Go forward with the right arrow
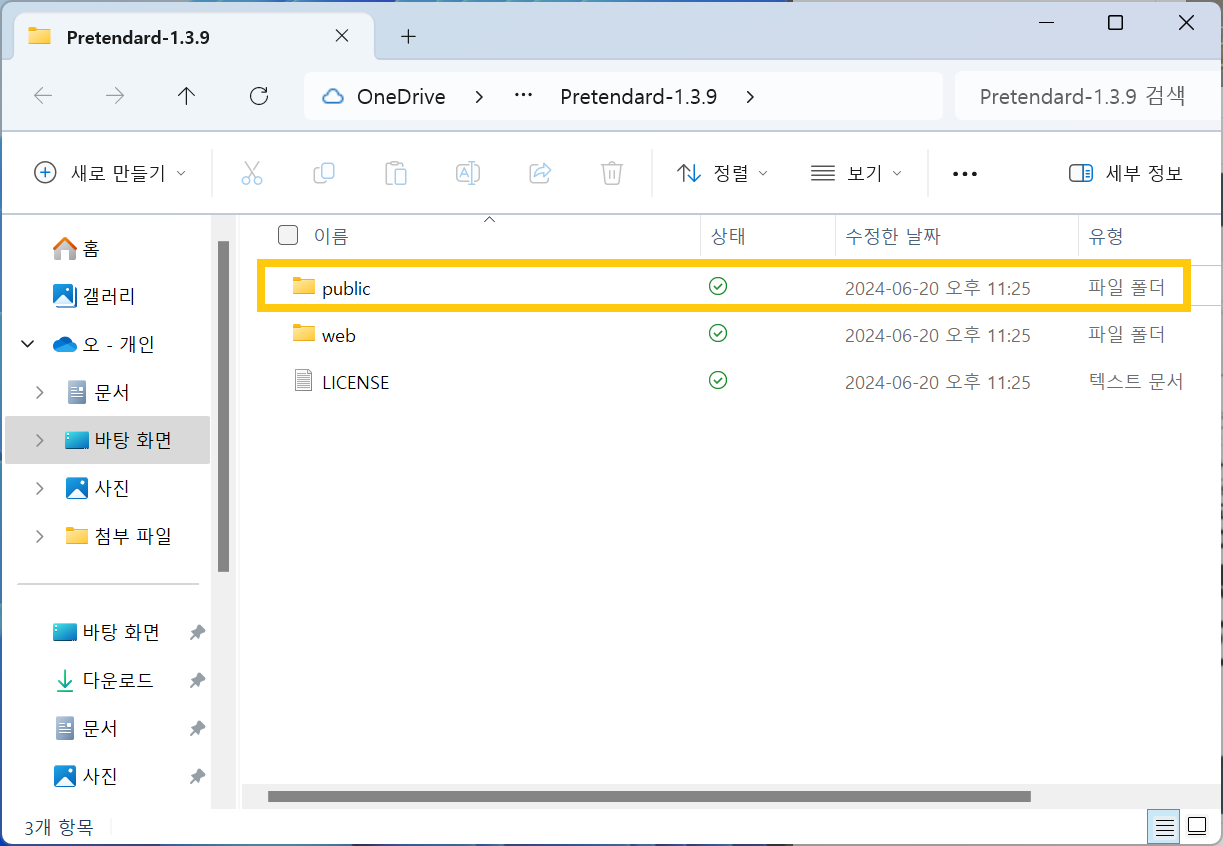Screen dimensions: 1223x846 coord(115,96)
